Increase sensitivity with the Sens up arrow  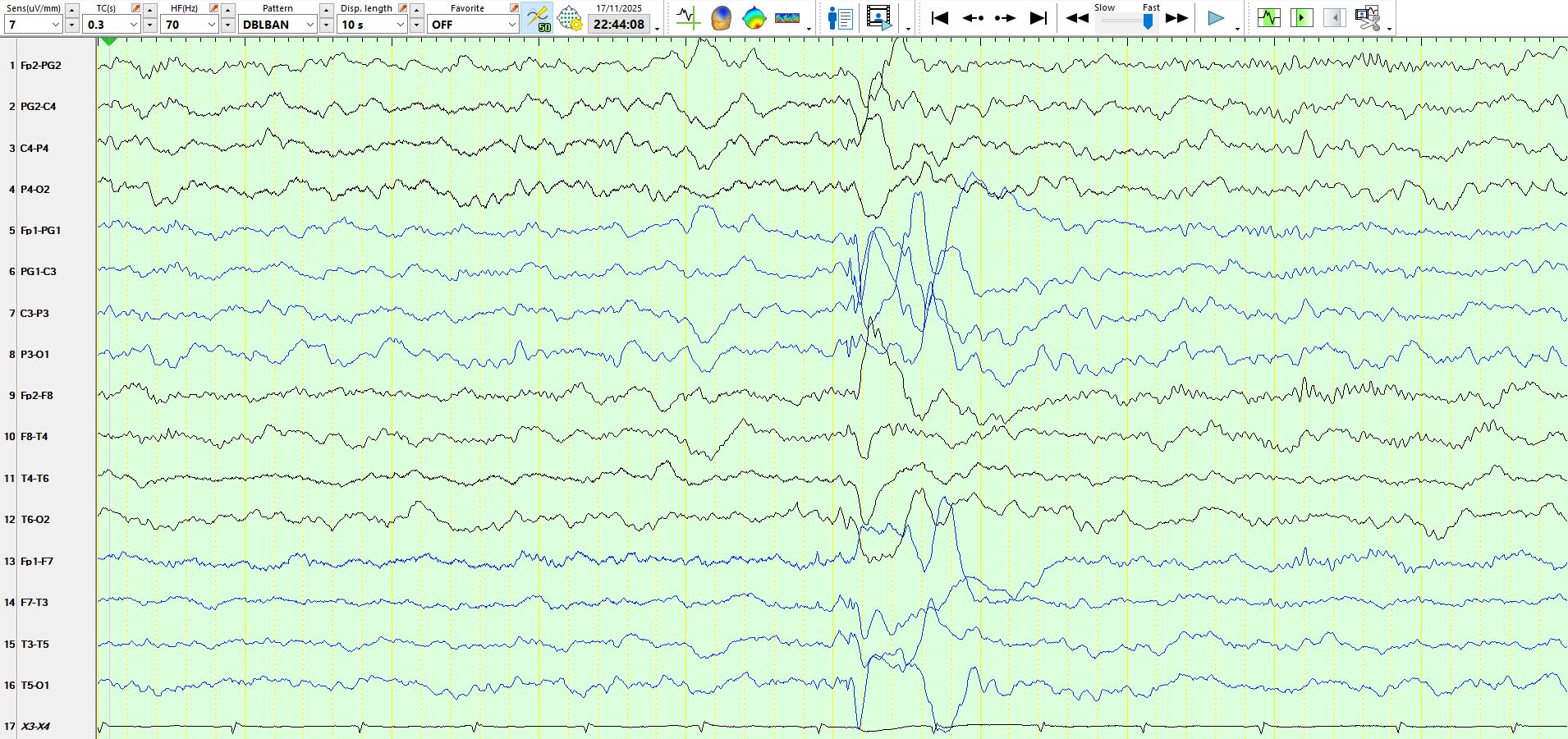pyautogui.click(x=71, y=10)
